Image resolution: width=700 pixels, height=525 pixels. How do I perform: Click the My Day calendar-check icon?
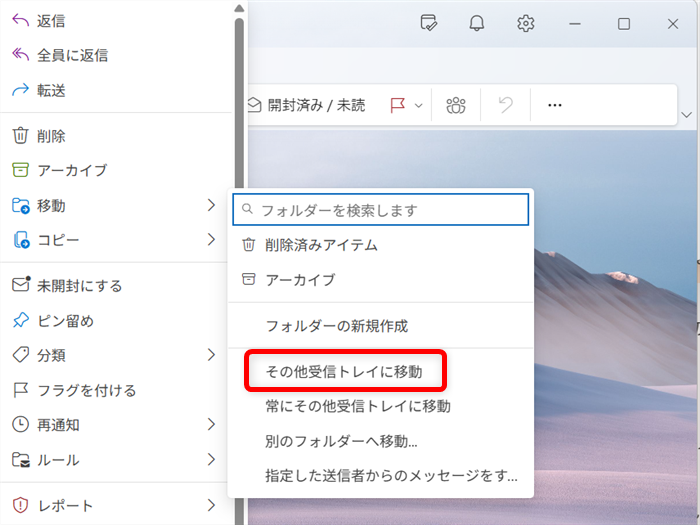click(429, 23)
